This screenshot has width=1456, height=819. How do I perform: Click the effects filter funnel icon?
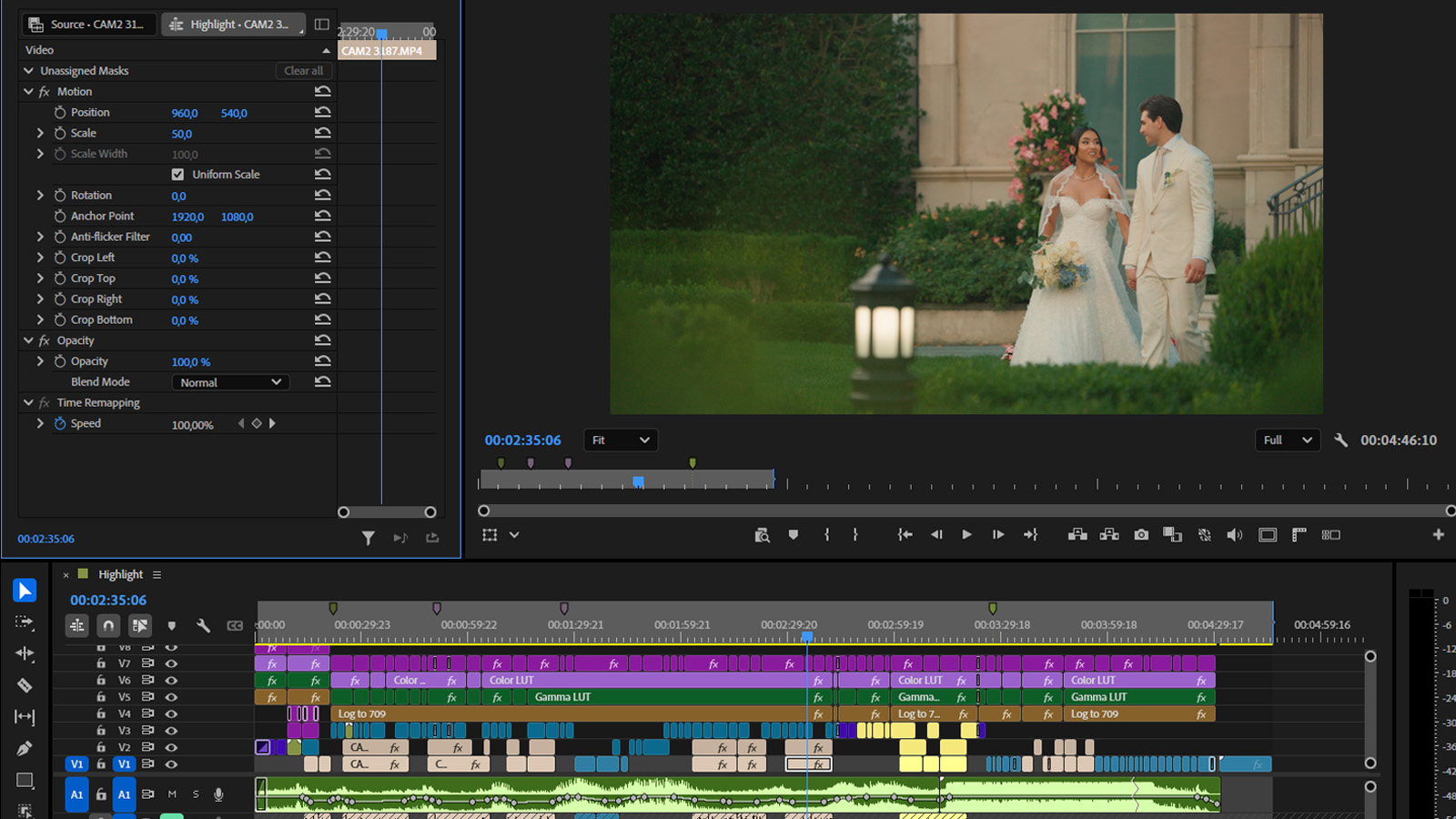pos(368,538)
